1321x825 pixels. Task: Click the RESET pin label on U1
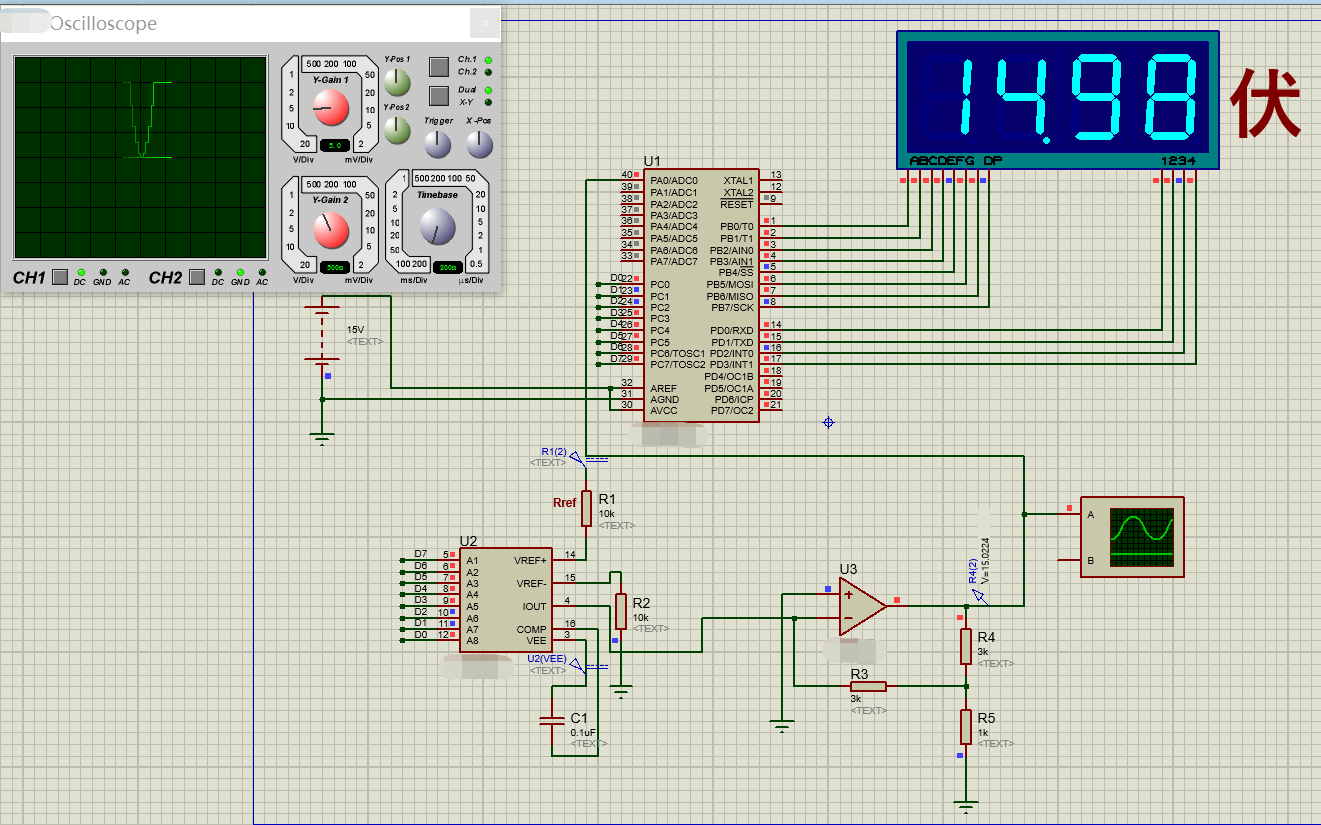pyautogui.click(x=737, y=204)
